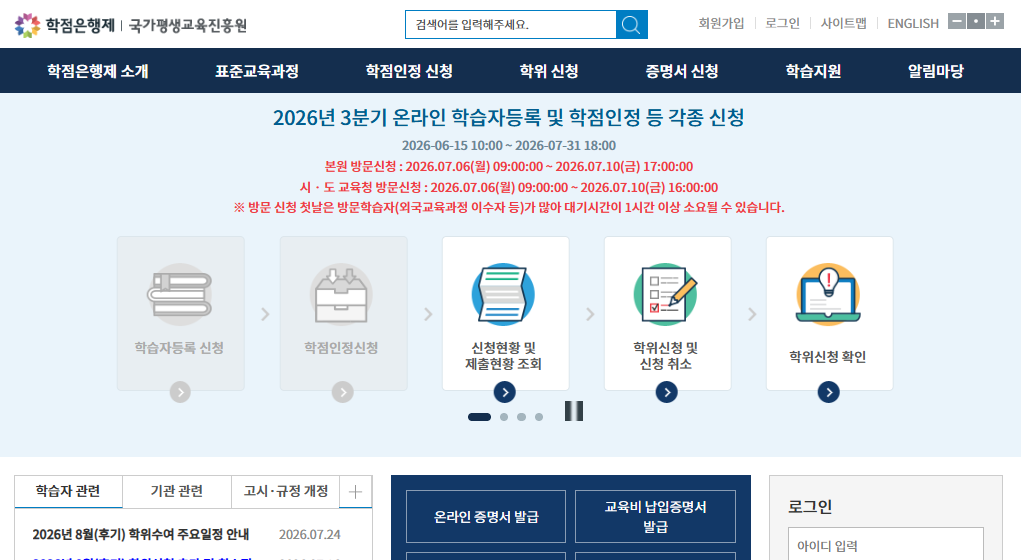
Task: Click the 학습자등록 신청 books icon
Action: [180, 294]
